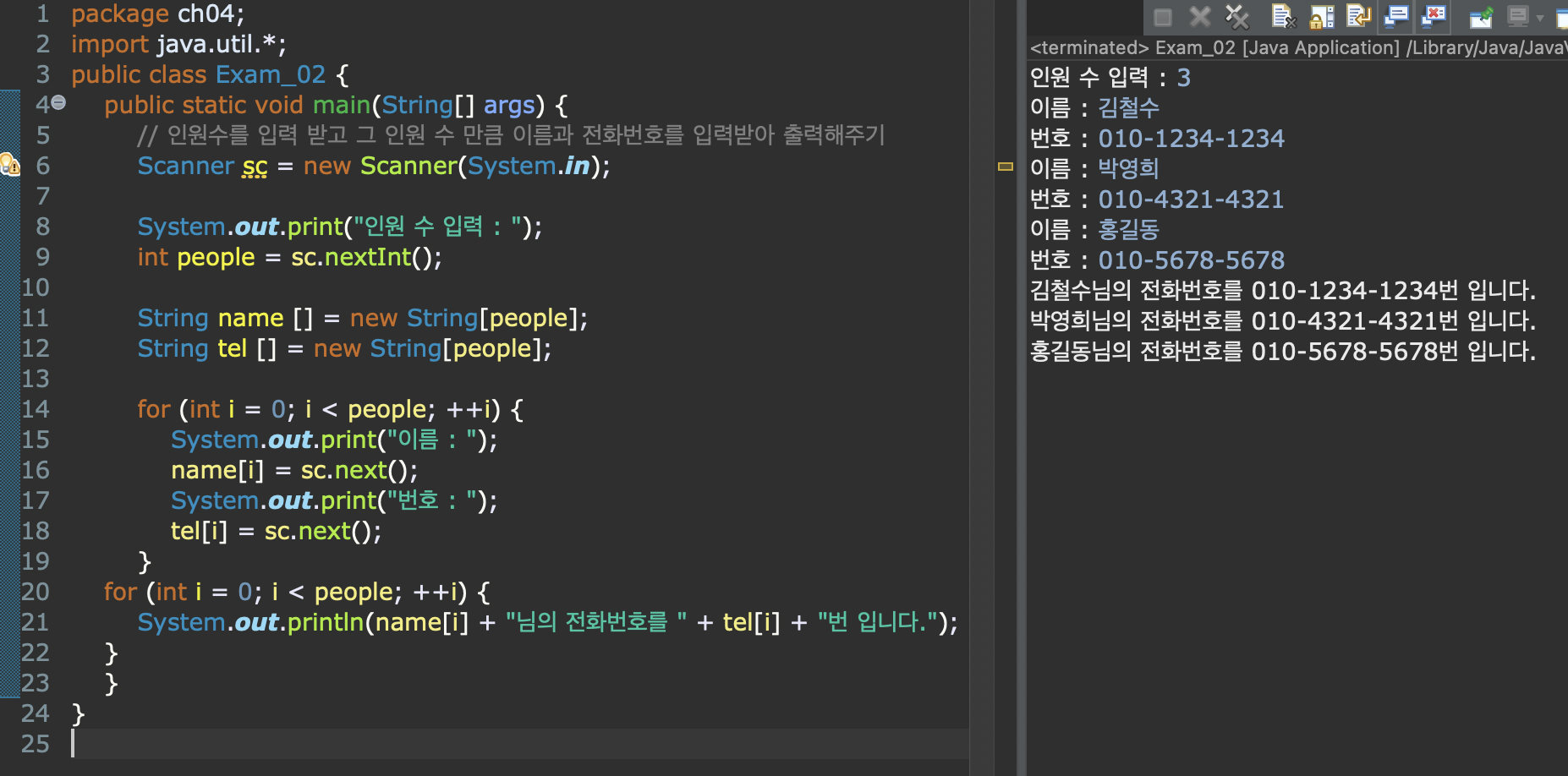This screenshot has height=776, width=1568.
Task: Click the Korean comment on line 5
Action: (x=511, y=135)
